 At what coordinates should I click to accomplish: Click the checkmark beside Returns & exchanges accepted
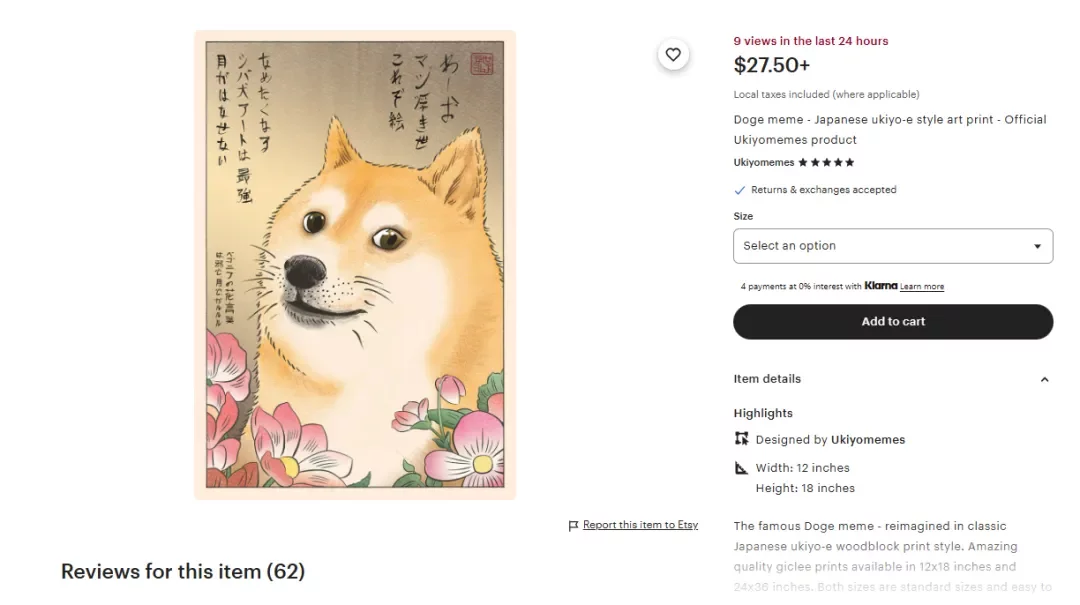click(x=741, y=189)
